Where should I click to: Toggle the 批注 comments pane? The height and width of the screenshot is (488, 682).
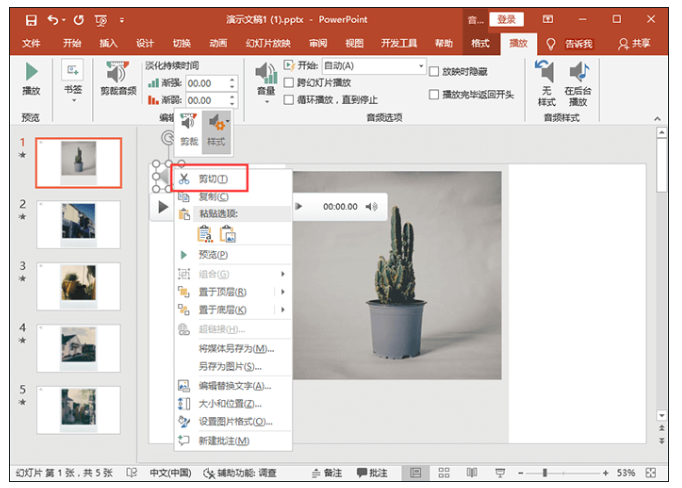click(372, 473)
